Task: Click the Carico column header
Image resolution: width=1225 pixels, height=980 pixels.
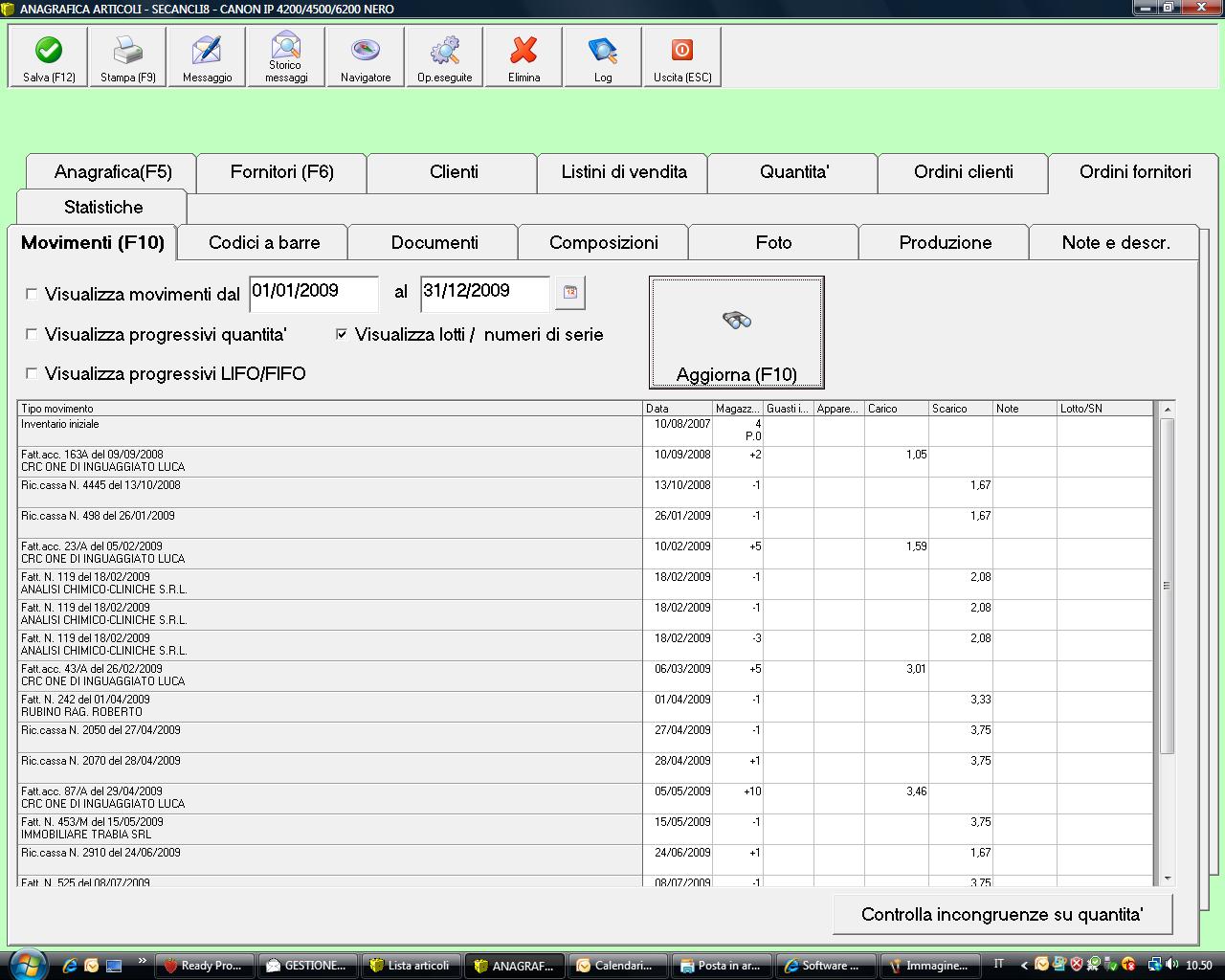Action: click(x=896, y=409)
